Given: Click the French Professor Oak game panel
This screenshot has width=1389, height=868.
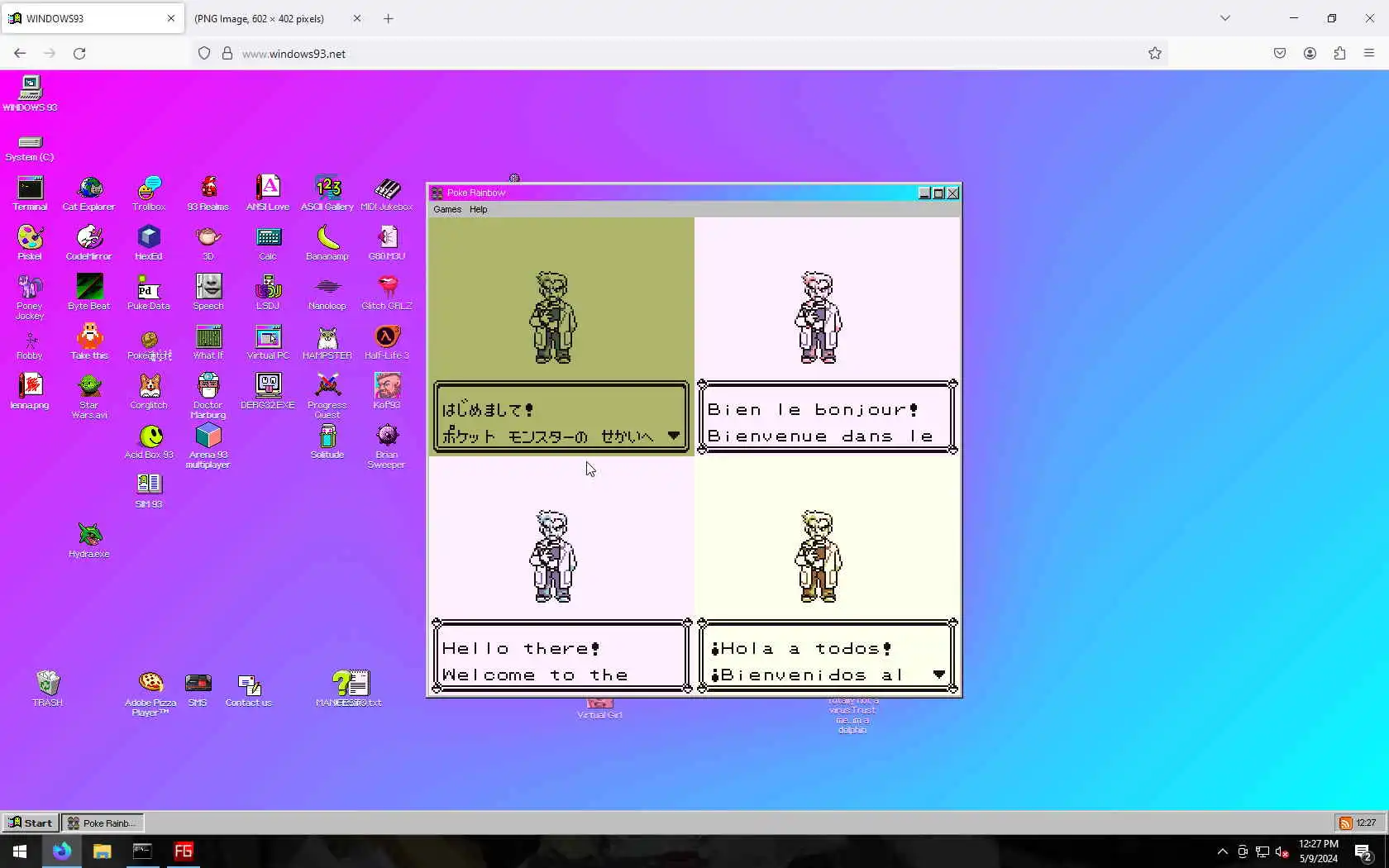Looking at the screenshot, I should [x=828, y=336].
